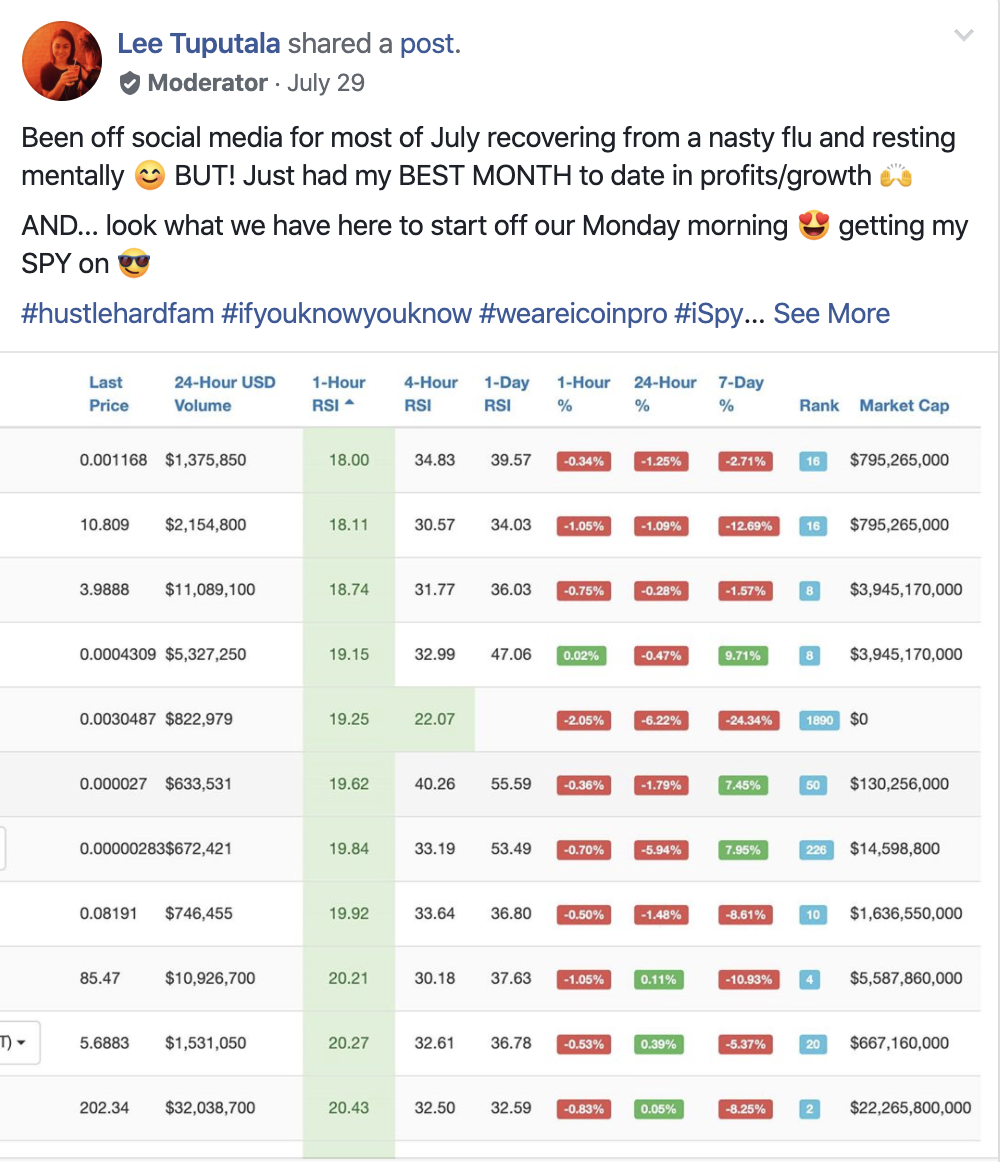Open the #ifyouknowyouknow hashtag
Image resolution: width=1000 pixels, height=1162 pixels.
(x=346, y=314)
